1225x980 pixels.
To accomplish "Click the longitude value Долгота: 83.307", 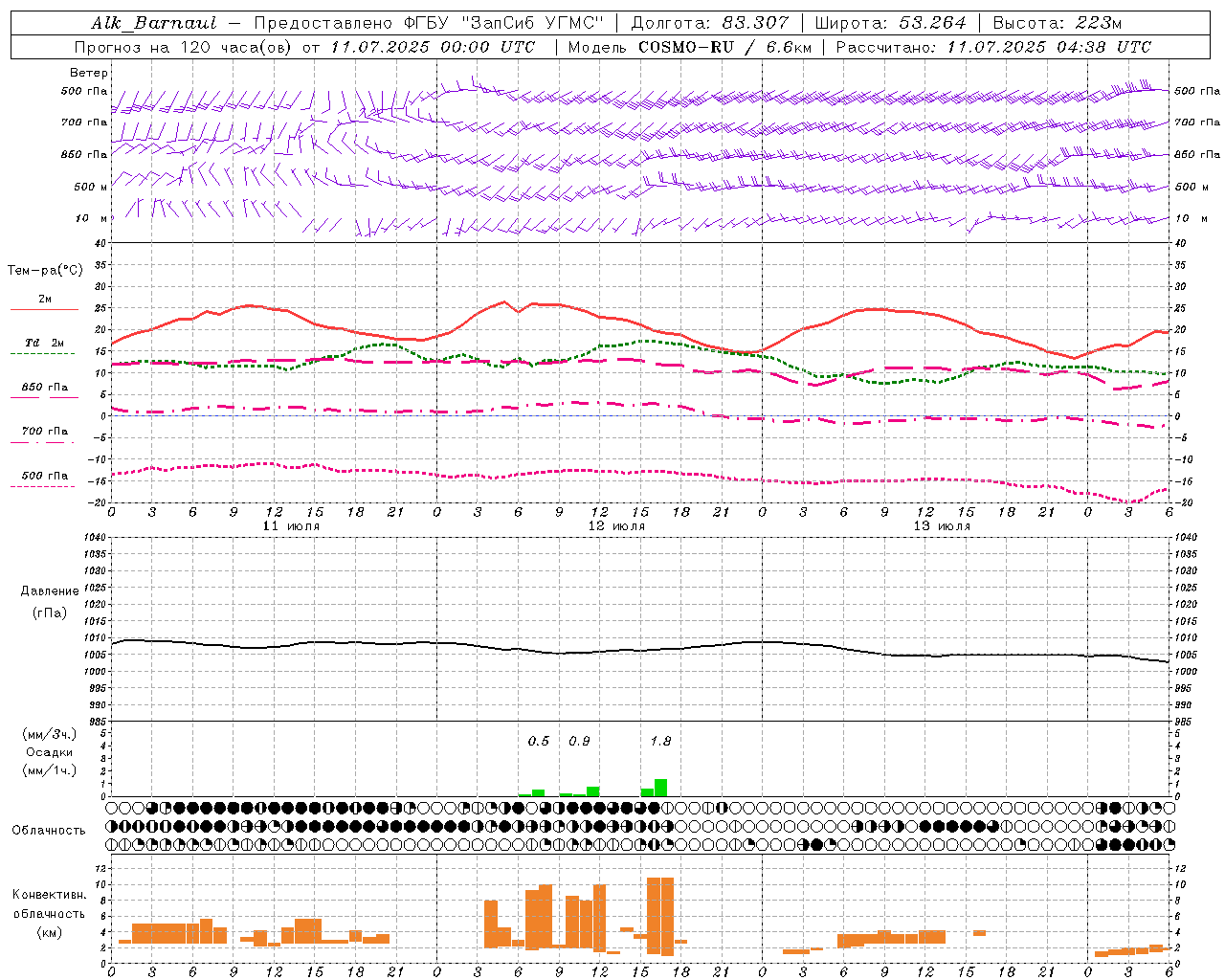I will [x=710, y=23].
